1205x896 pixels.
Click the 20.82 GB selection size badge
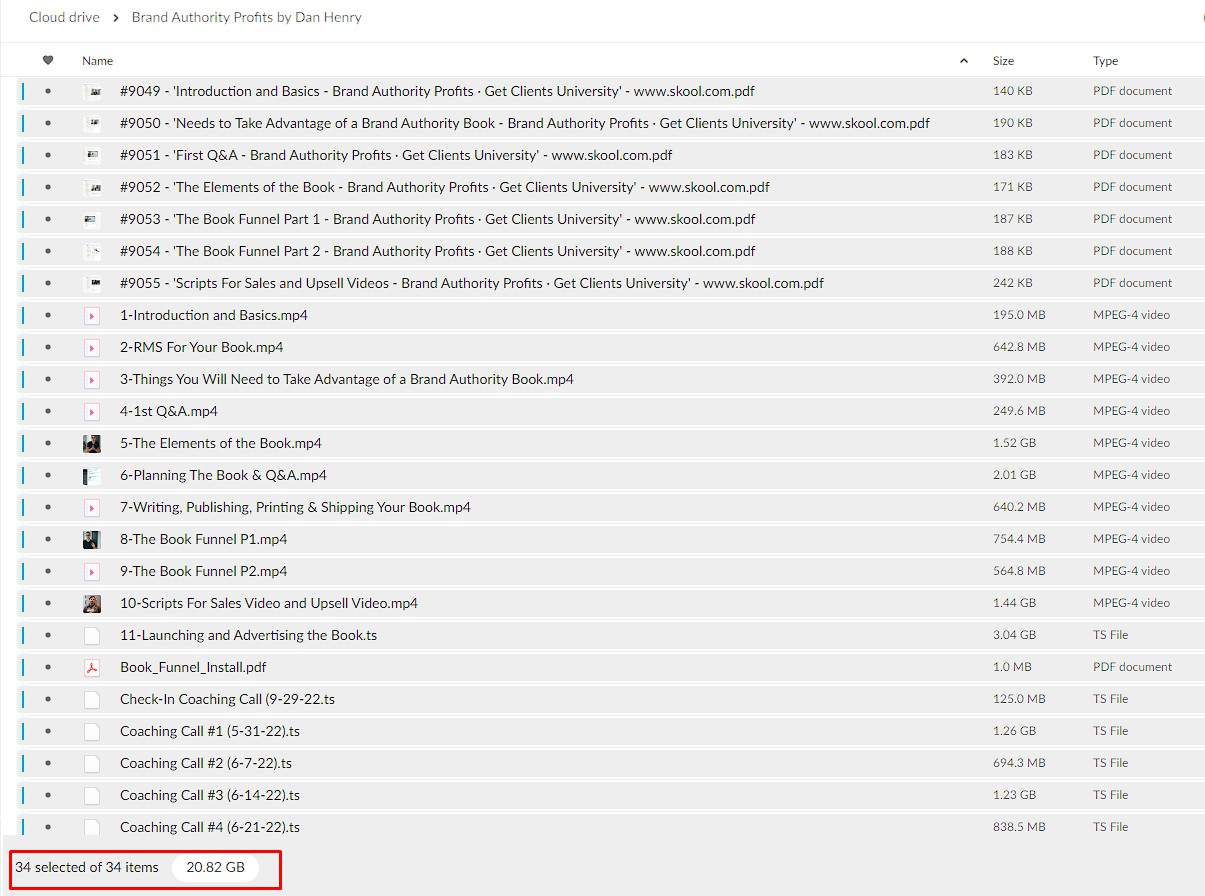[215, 867]
